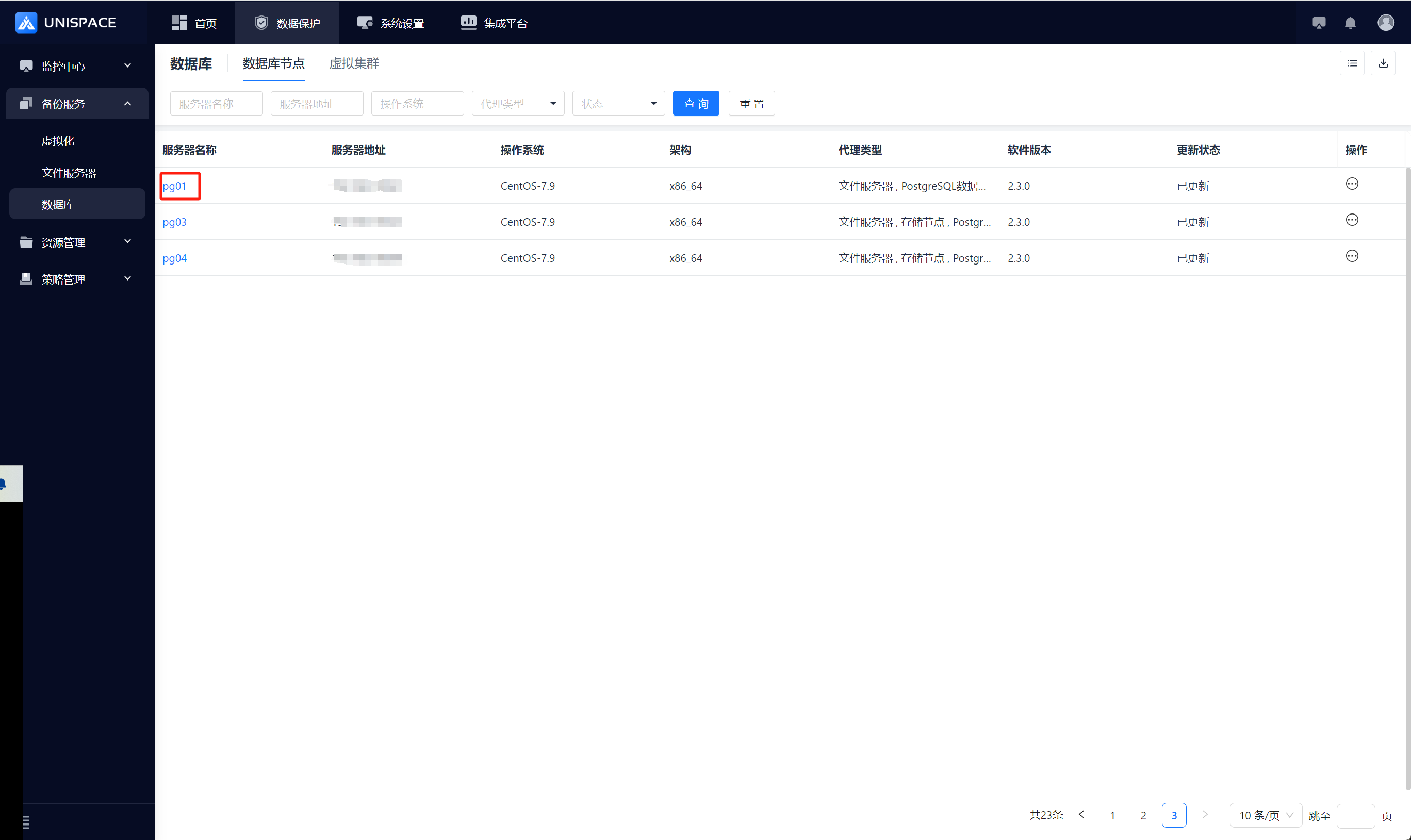Image resolution: width=1411 pixels, height=840 pixels.
Task: Click the sidebar collapse icon at bottom
Action: (x=25, y=822)
